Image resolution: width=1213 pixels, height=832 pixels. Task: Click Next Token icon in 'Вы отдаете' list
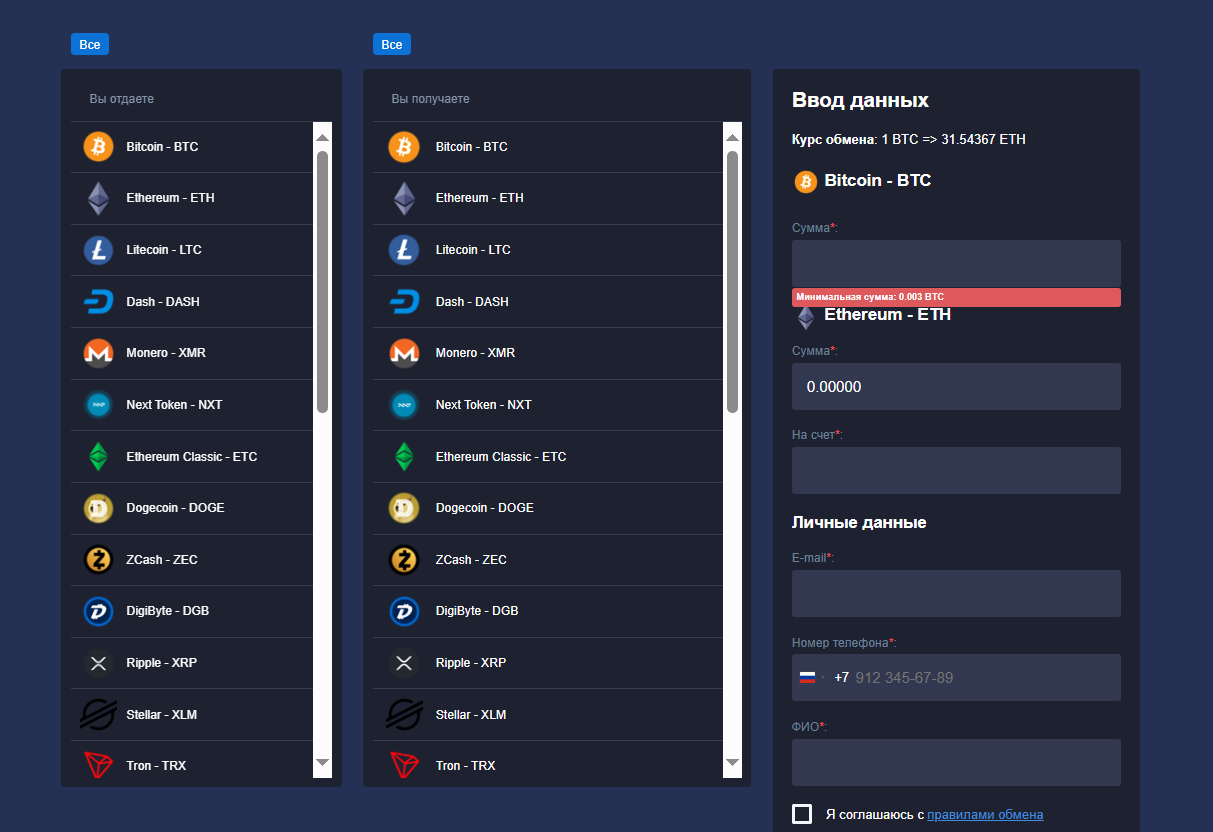98,405
